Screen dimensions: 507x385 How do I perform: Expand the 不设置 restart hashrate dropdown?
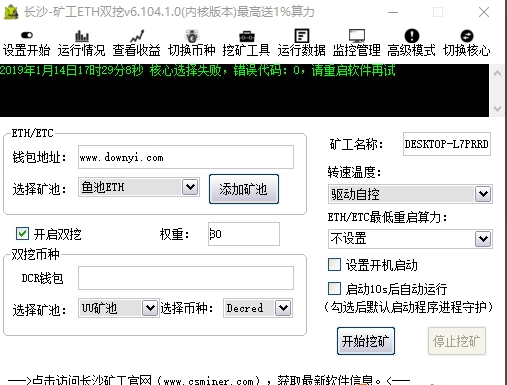[483, 239]
